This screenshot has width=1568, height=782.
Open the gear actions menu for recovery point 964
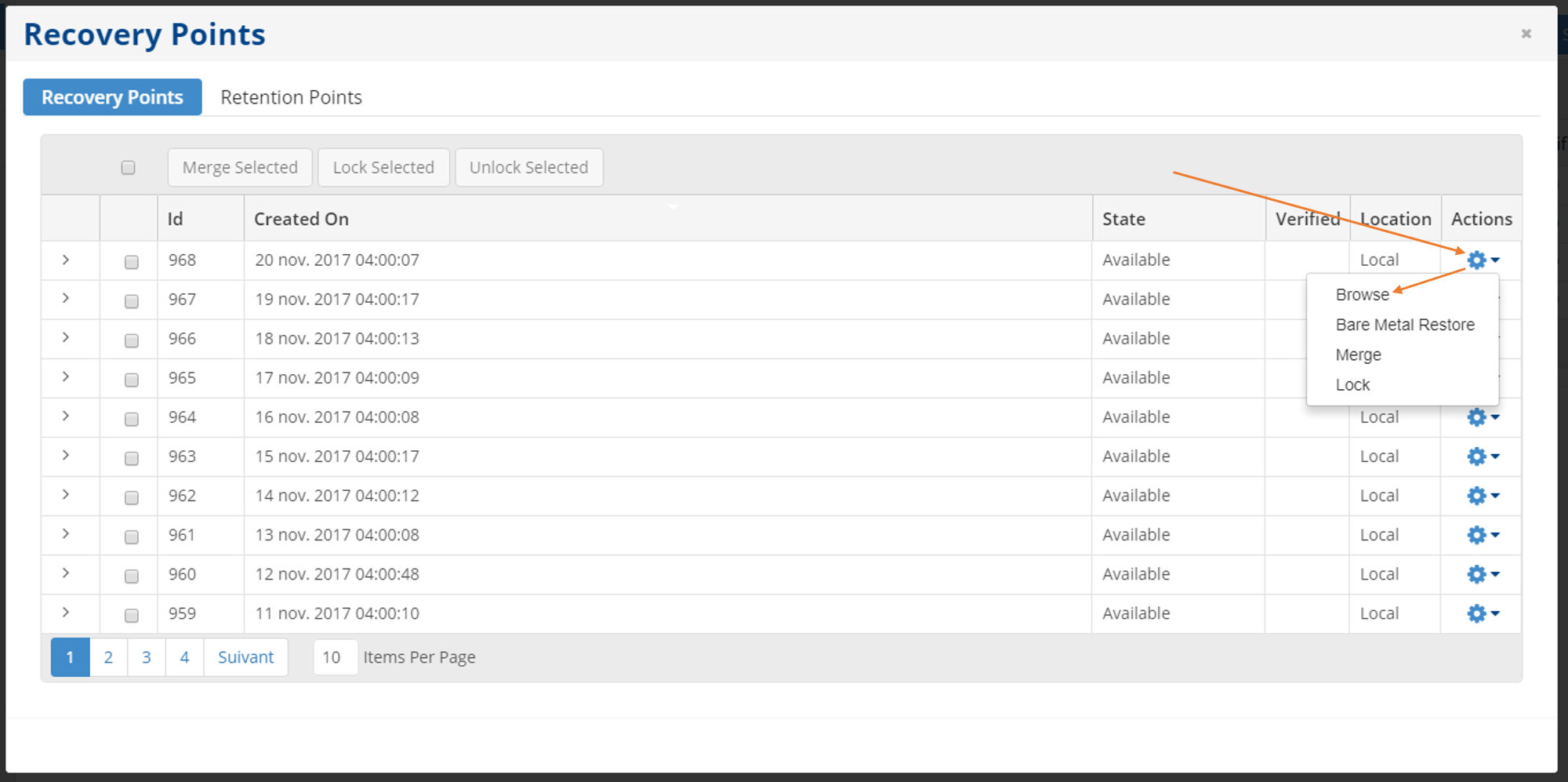[1481, 417]
